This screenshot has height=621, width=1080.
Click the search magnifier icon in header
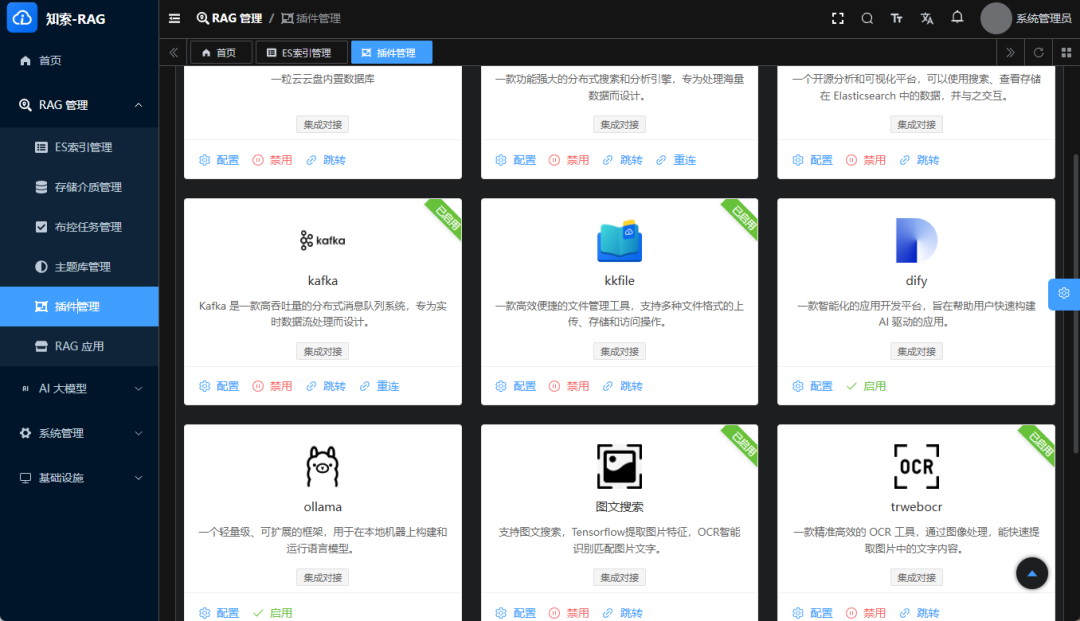point(867,18)
